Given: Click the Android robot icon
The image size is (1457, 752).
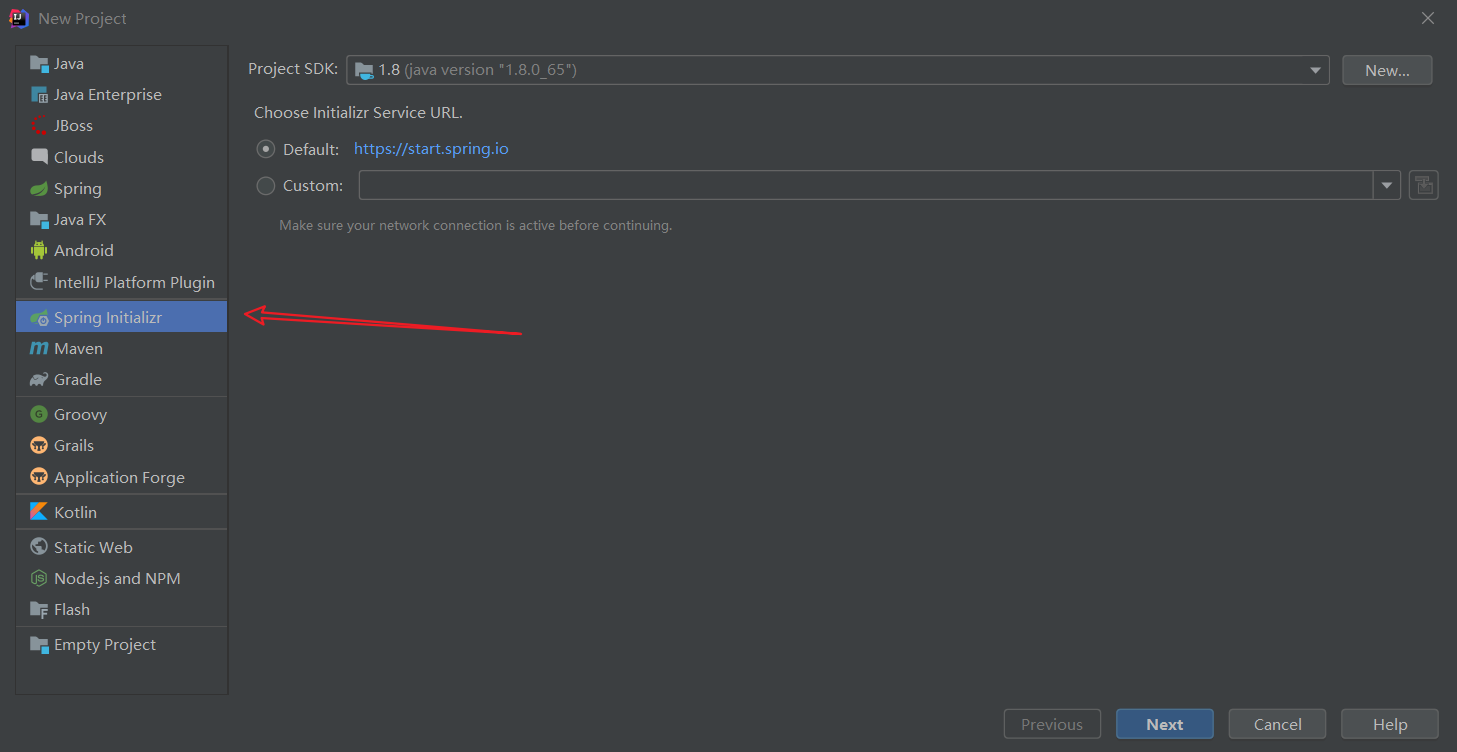Looking at the screenshot, I should (39, 250).
